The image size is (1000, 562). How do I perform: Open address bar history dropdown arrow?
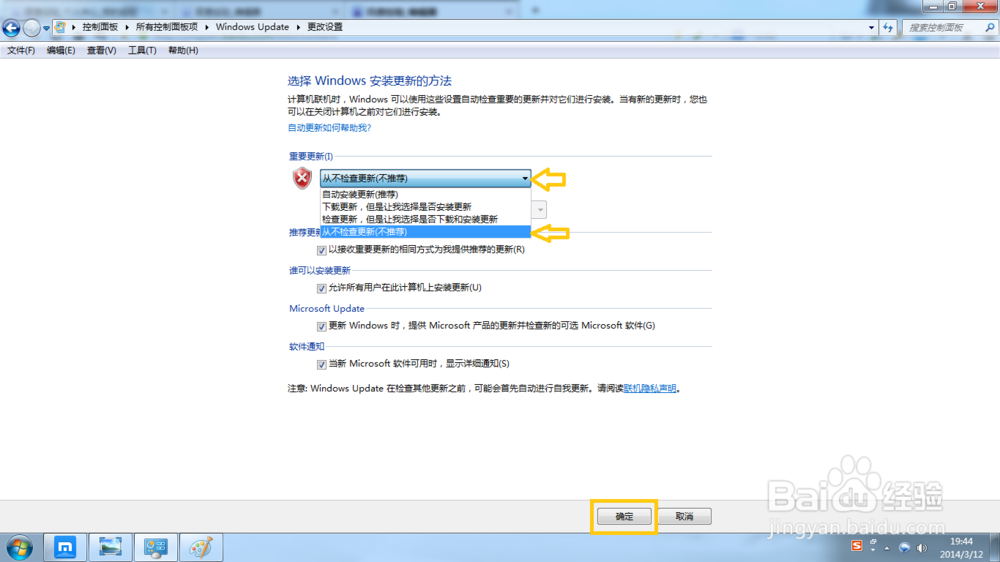coord(871,27)
